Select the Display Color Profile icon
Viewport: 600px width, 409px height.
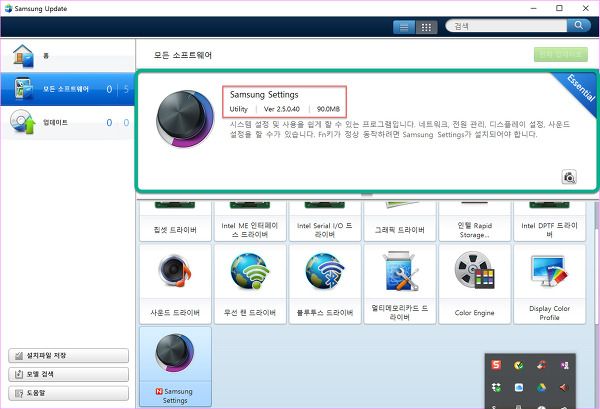click(549, 271)
